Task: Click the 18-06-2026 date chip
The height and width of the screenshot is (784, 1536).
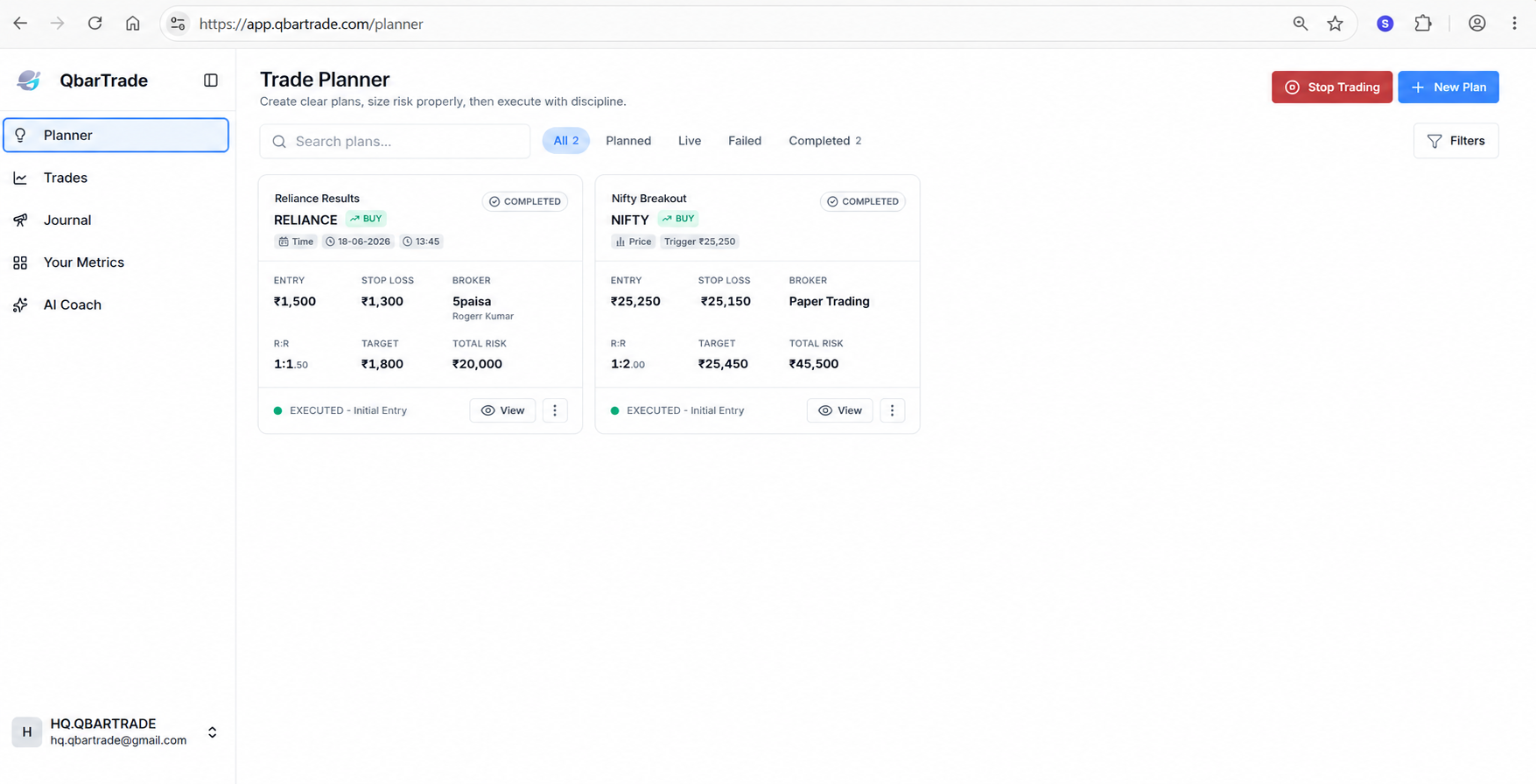Action: [358, 241]
